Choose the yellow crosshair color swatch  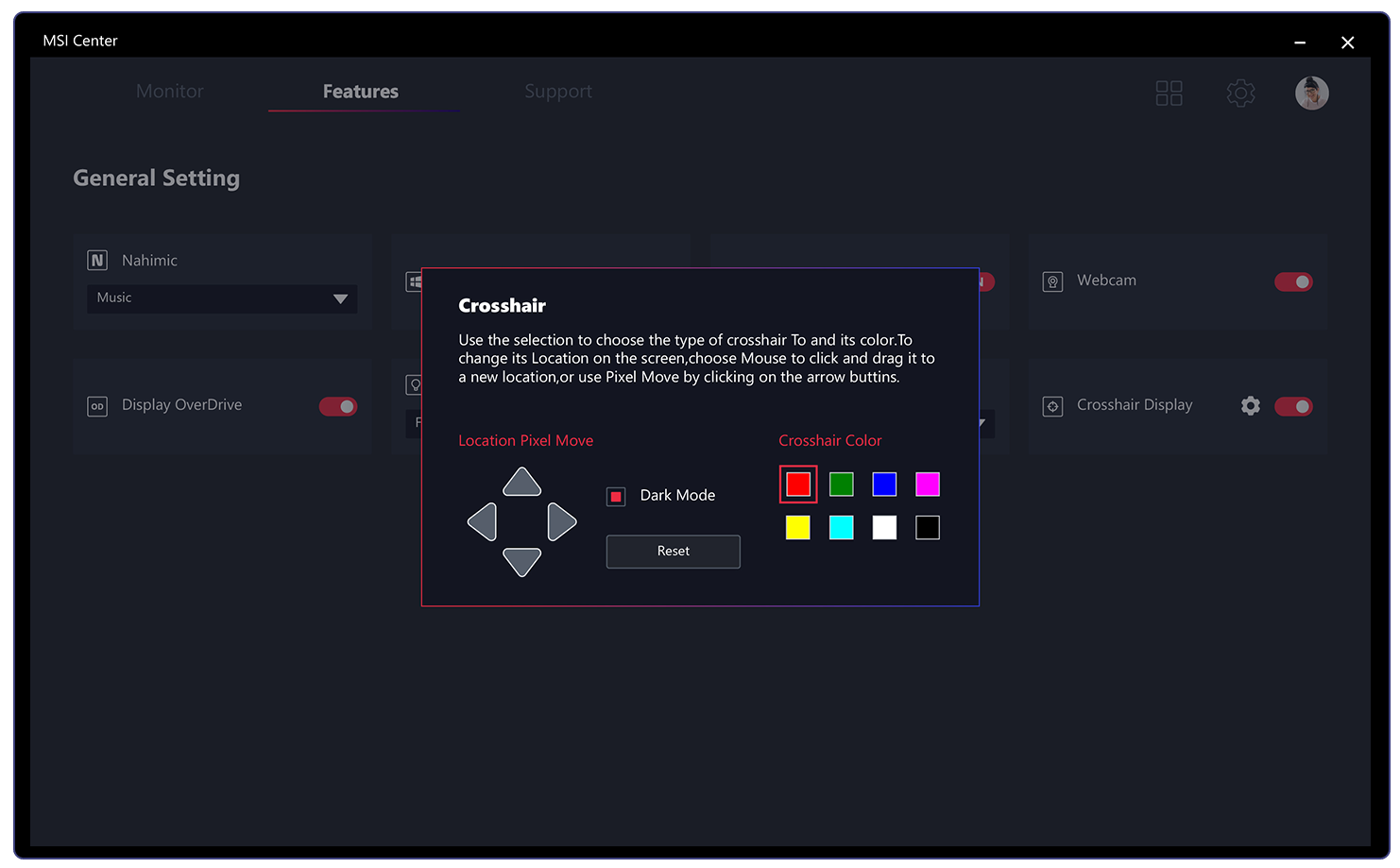(x=798, y=528)
